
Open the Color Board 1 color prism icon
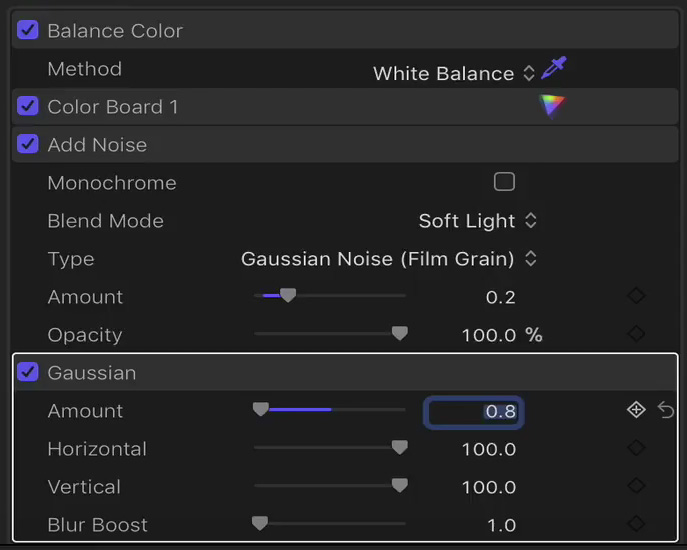click(552, 106)
